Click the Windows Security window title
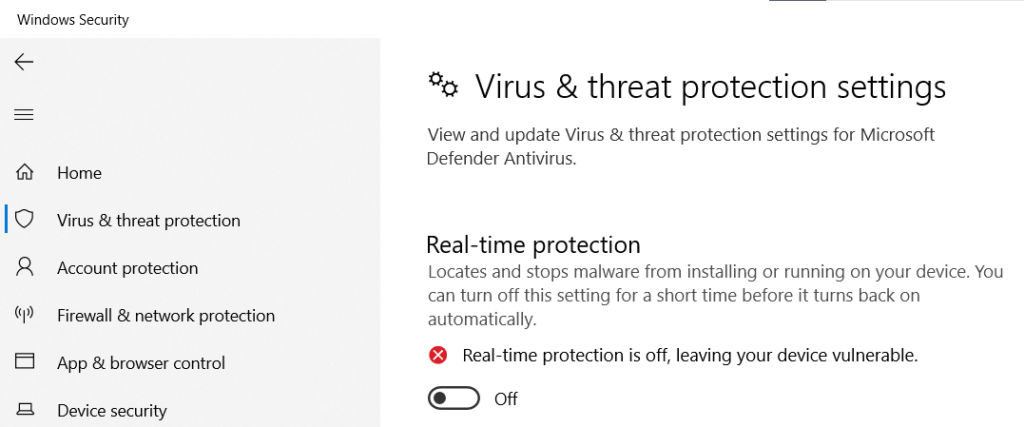Viewport: 1024px width, 427px height. 73,20
